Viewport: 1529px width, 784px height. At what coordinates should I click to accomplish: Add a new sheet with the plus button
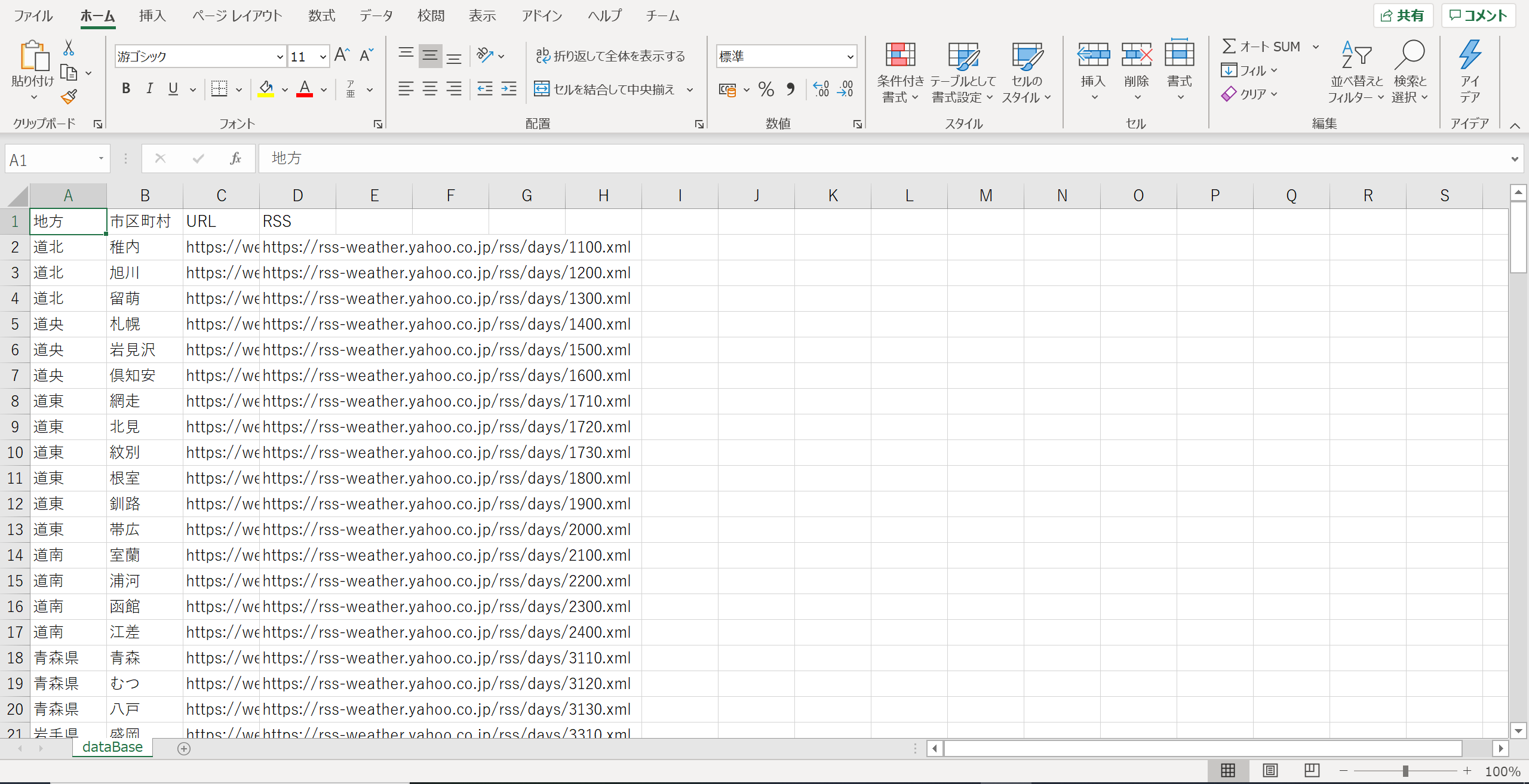click(184, 748)
